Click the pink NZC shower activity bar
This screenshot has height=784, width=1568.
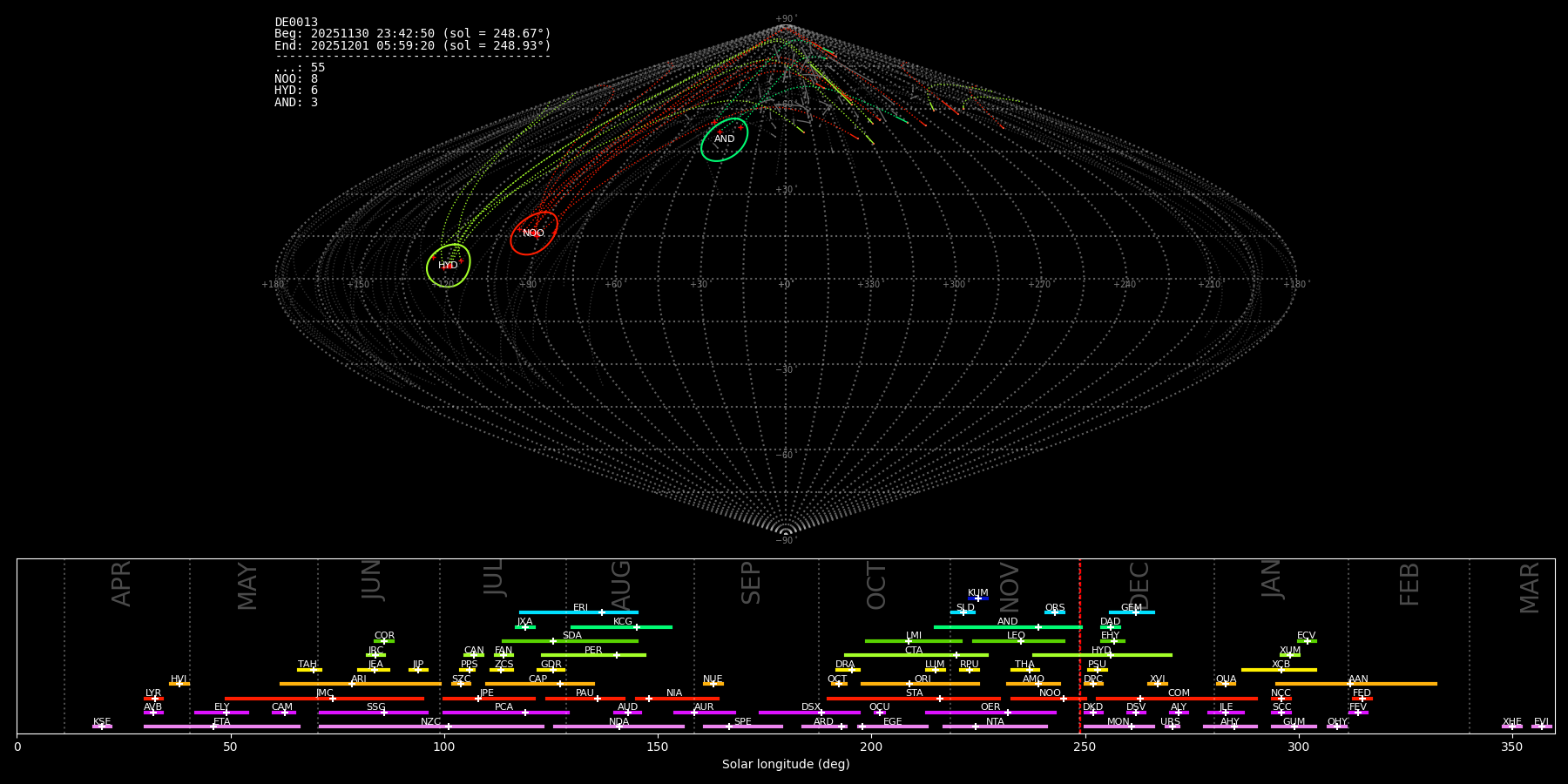(431, 727)
